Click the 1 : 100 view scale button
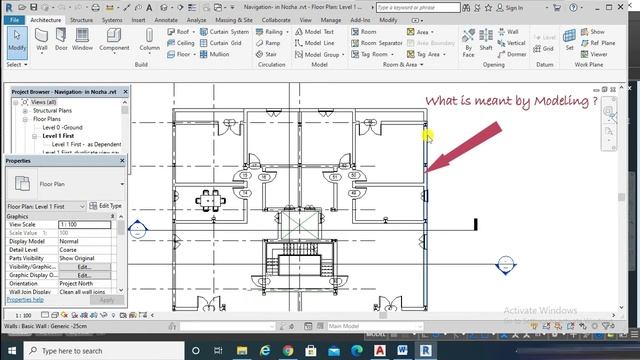 pos(23,315)
